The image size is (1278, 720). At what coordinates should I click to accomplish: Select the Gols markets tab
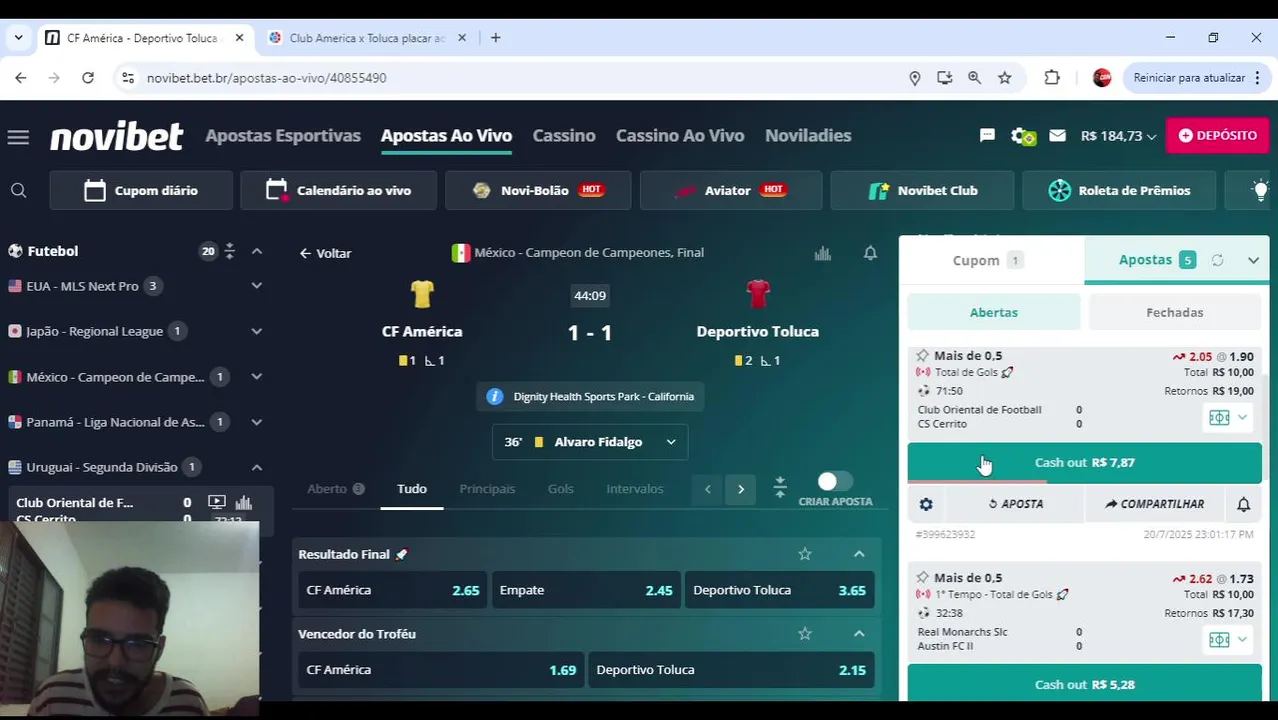click(x=560, y=489)
